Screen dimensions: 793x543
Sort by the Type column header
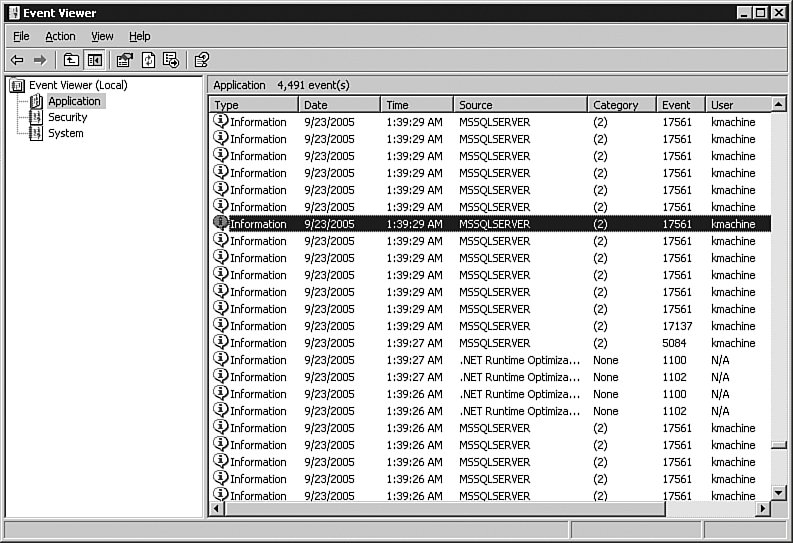(254, 105)
